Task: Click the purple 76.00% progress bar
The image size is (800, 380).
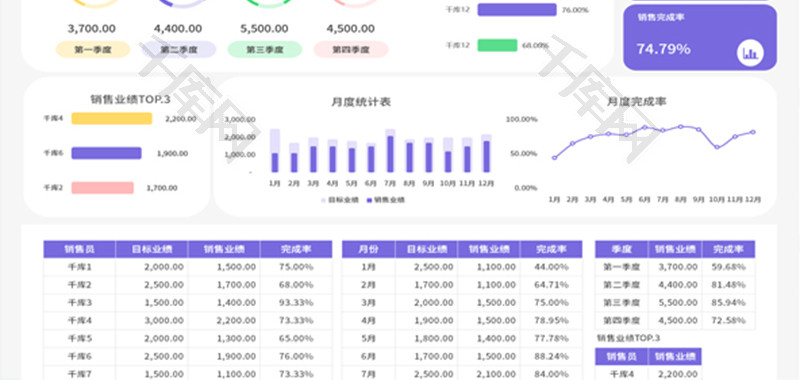Action: tap(517, 10)
